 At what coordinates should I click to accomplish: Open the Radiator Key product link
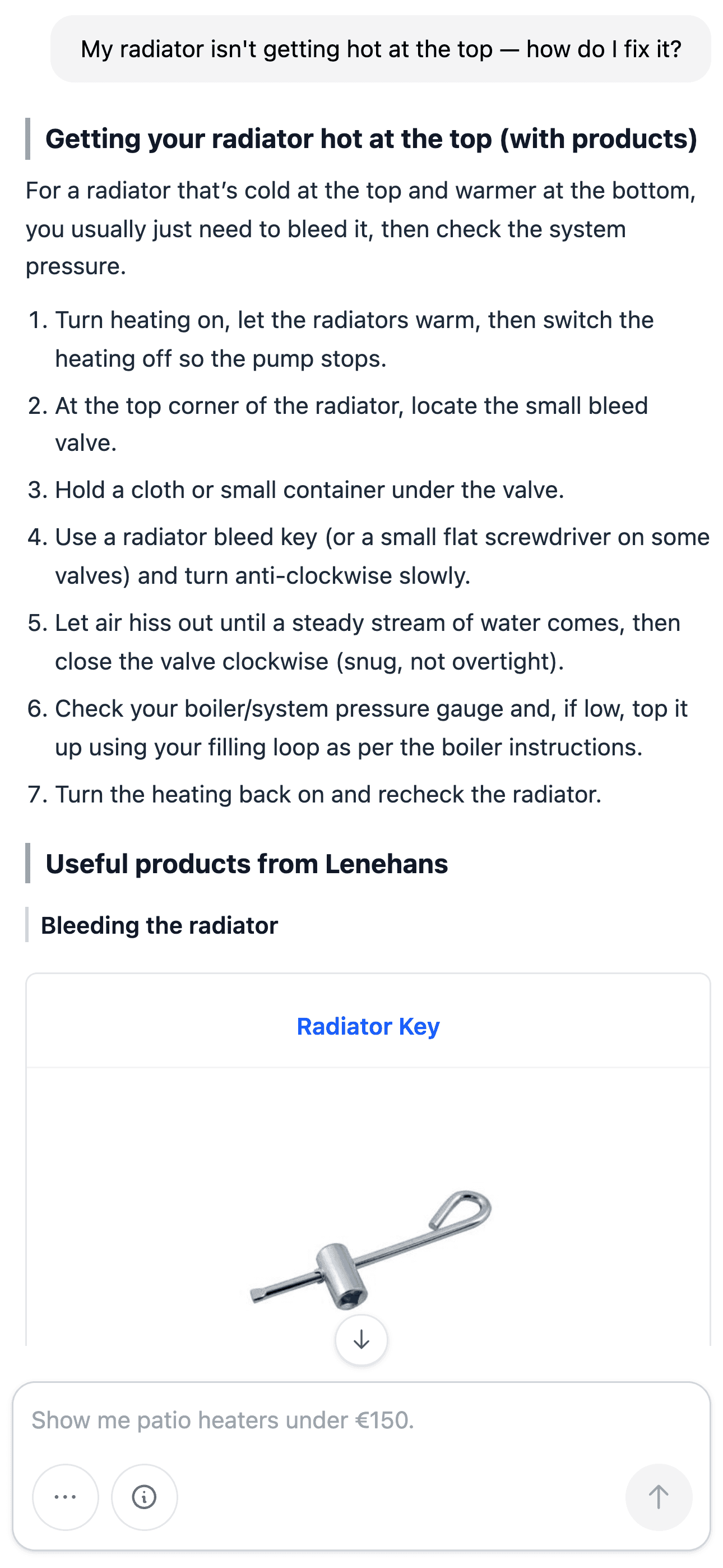pyautogui.click(x=368, y=1026)
